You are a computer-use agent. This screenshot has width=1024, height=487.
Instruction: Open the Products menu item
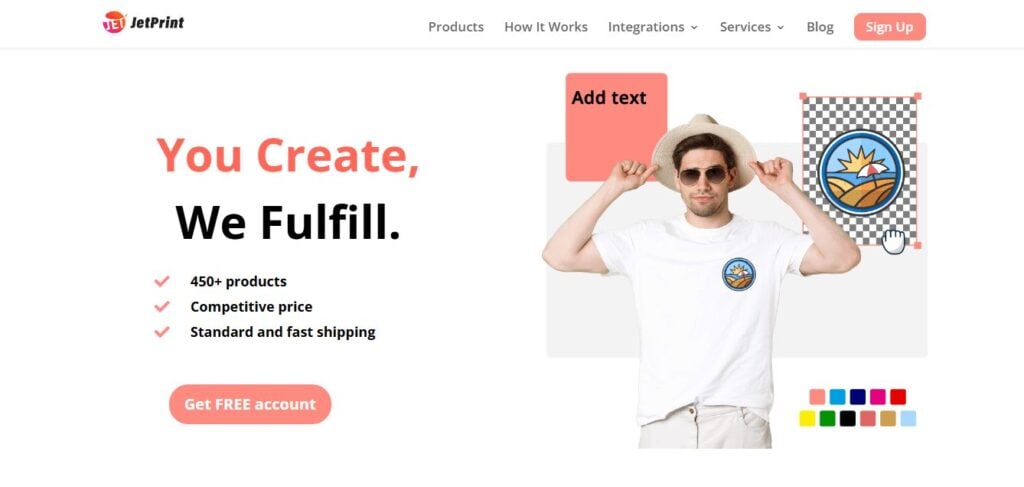(456, 27)
